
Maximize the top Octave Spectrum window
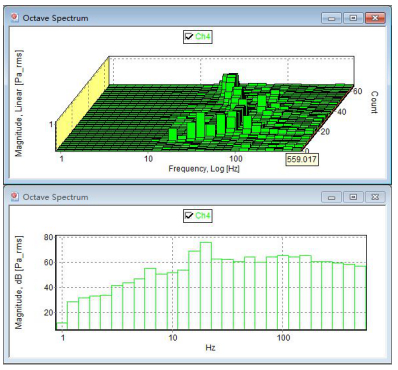[x=353, y=18]
